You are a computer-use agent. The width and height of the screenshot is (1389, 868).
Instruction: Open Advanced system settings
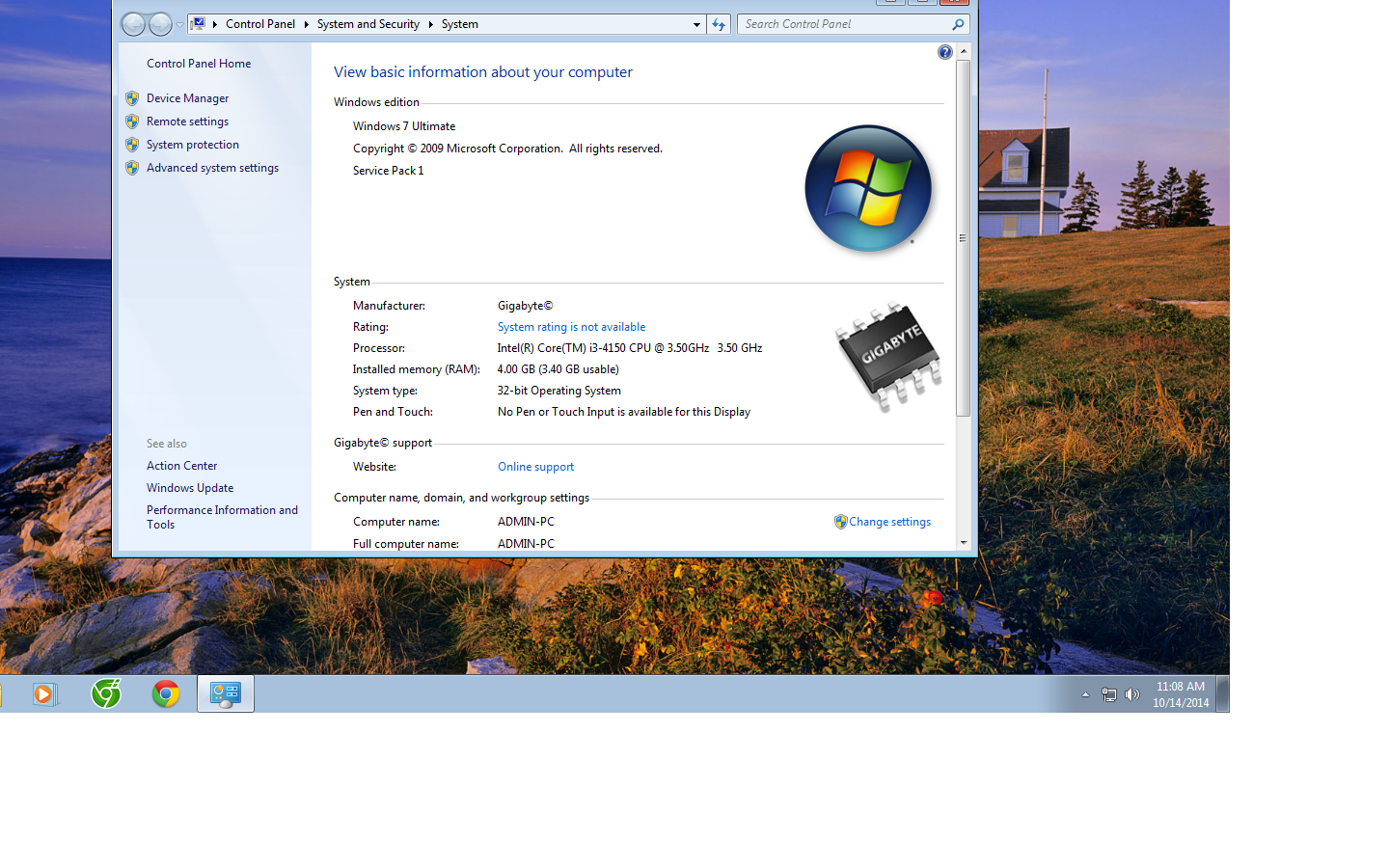(x=212, y=168)
